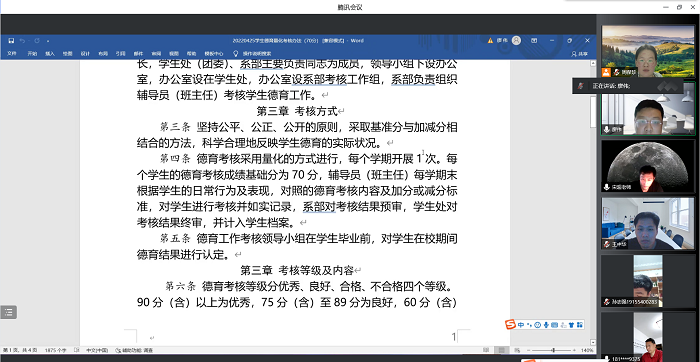Switch to the 设计 (Design) ribbon tab
The width and height of the screenshot is (700, 362).
pos(85,54)
